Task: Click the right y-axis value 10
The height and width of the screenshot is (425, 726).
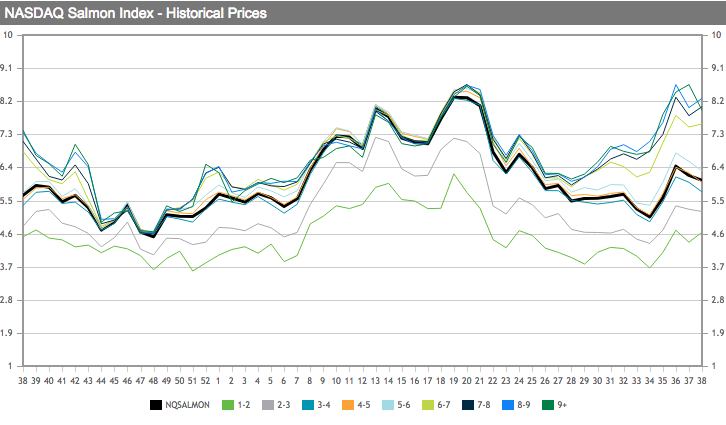Action: (716, 35)
